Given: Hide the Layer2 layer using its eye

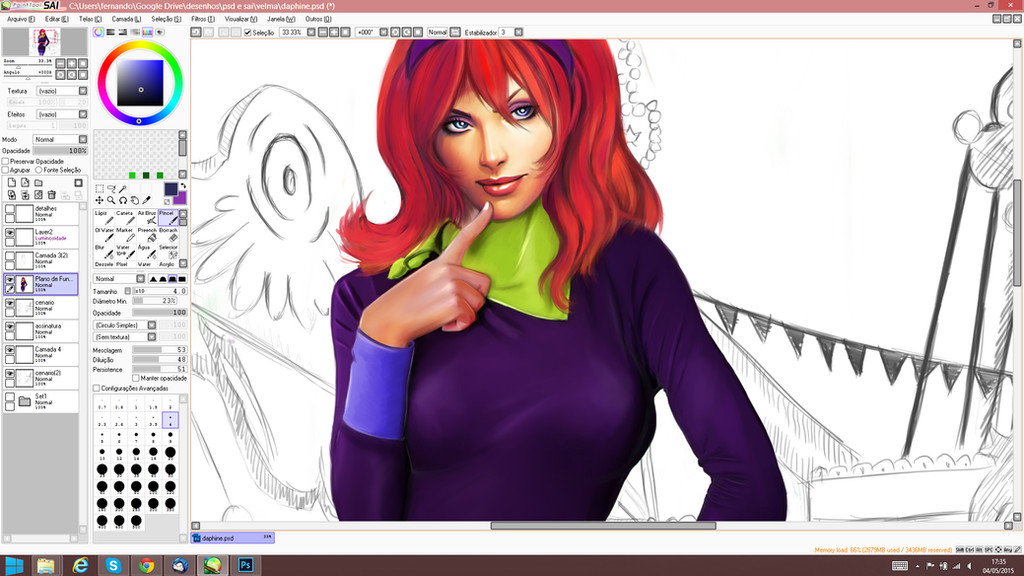Looking at the screenshot, I should pyautogui.click(x=10, y=232).
